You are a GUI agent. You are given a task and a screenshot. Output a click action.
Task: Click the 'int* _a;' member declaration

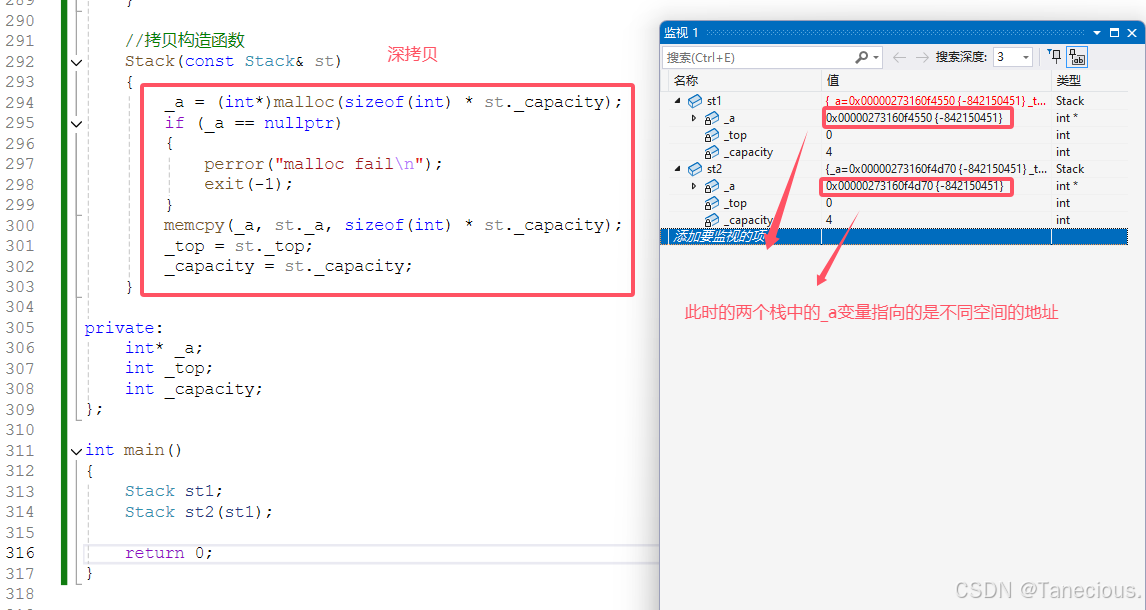(x=164, y=348)
